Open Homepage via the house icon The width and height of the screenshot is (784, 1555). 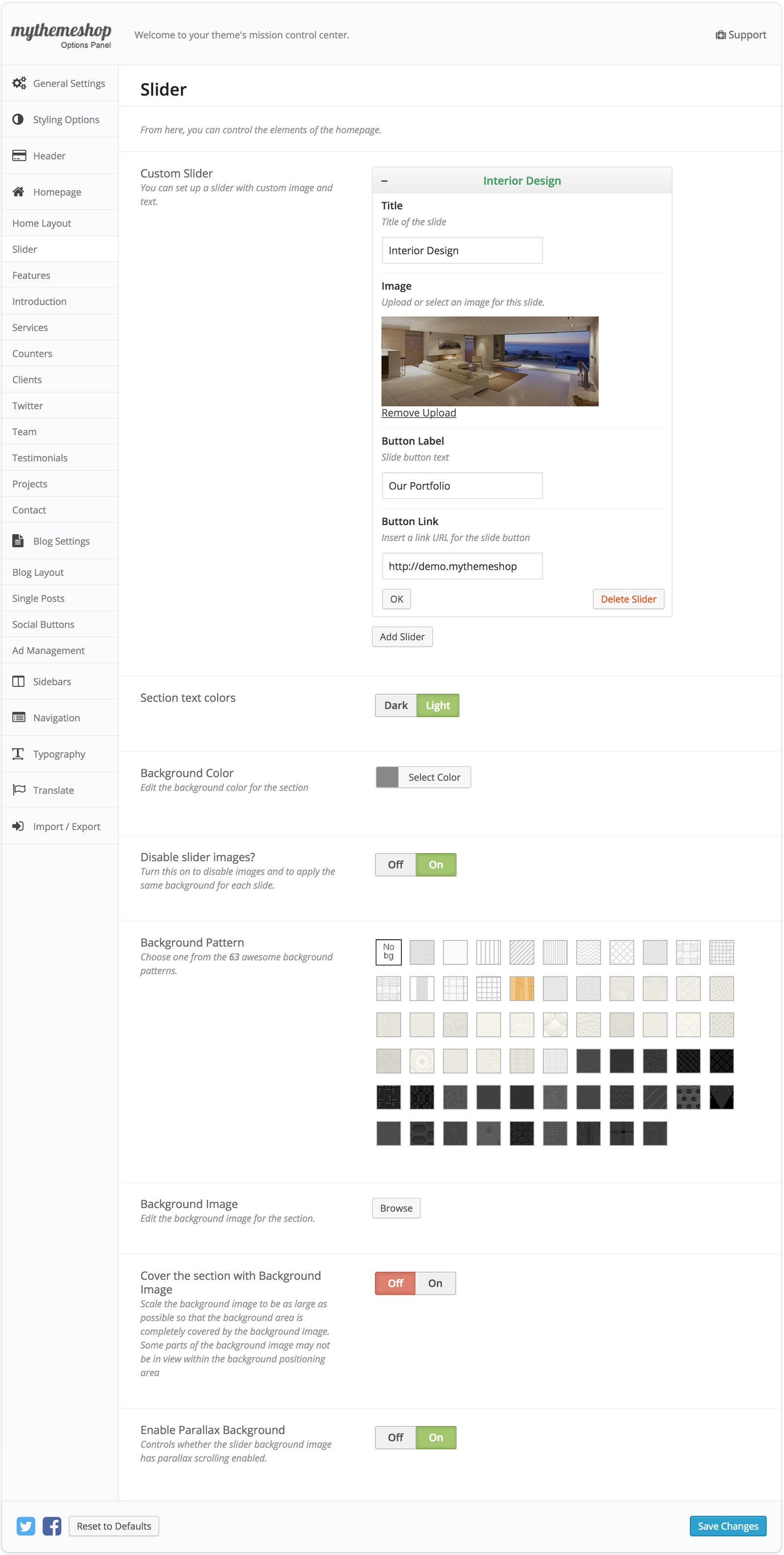[x=19, y=192]
